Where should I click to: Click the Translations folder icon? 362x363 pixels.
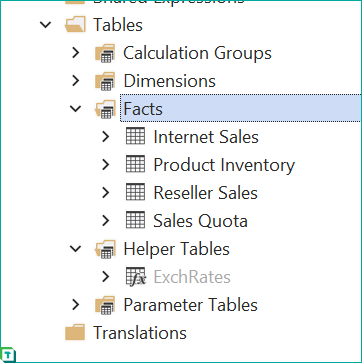75,332
